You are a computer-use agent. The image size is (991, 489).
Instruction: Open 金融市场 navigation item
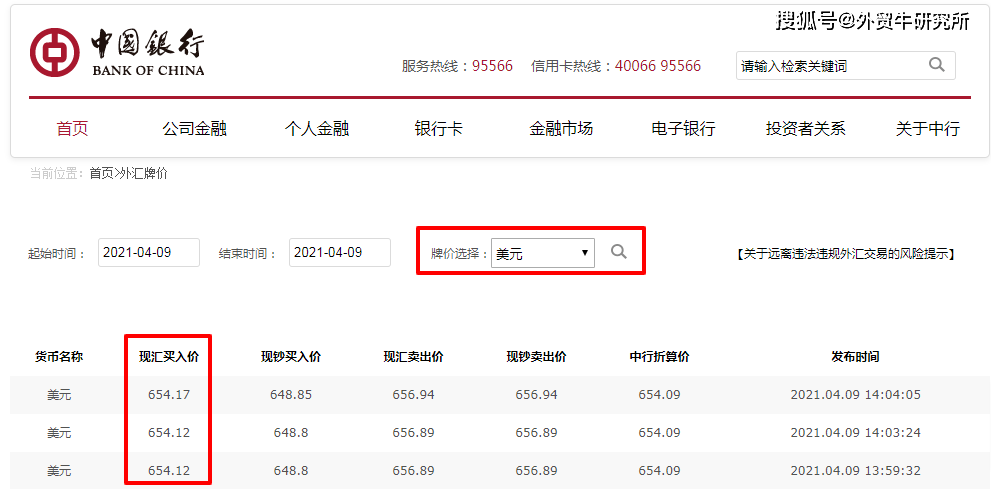561,128
